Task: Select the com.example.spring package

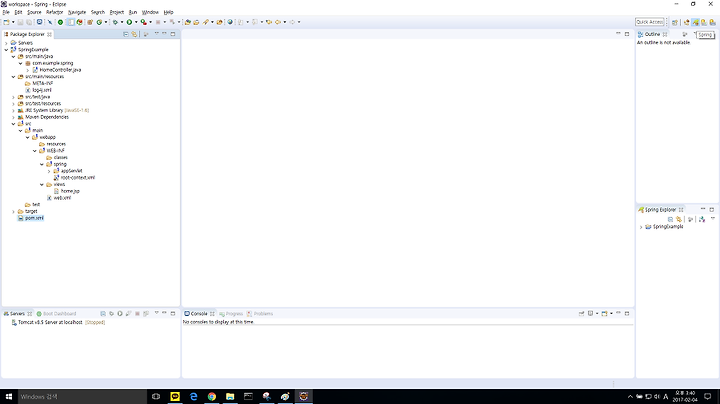Action: (52, 63)
